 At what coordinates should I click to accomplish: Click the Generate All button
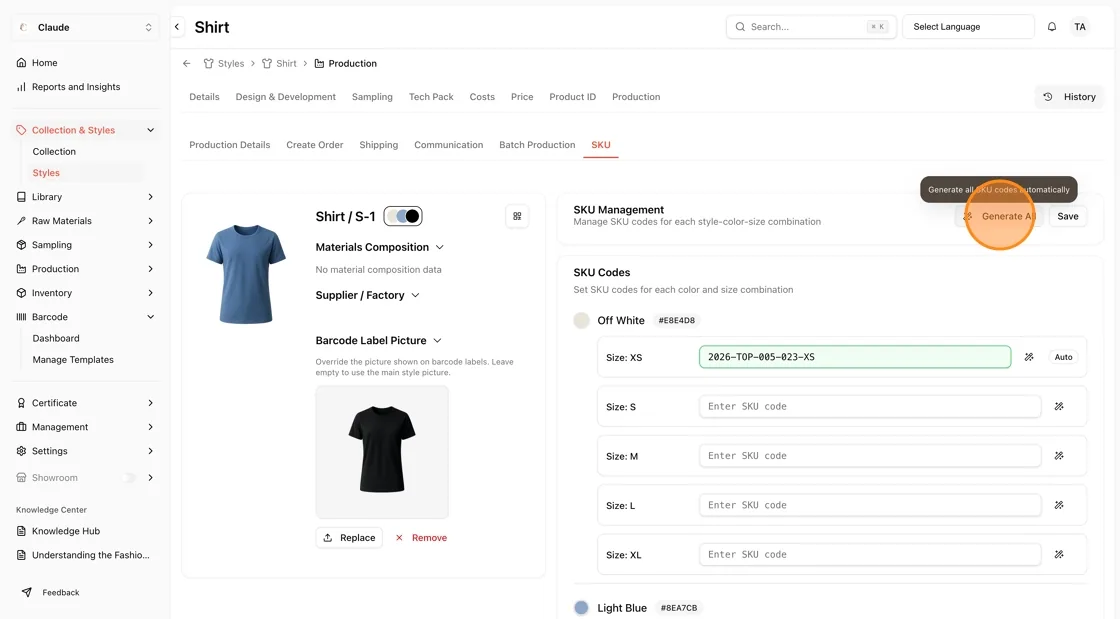coord(1000,216)
